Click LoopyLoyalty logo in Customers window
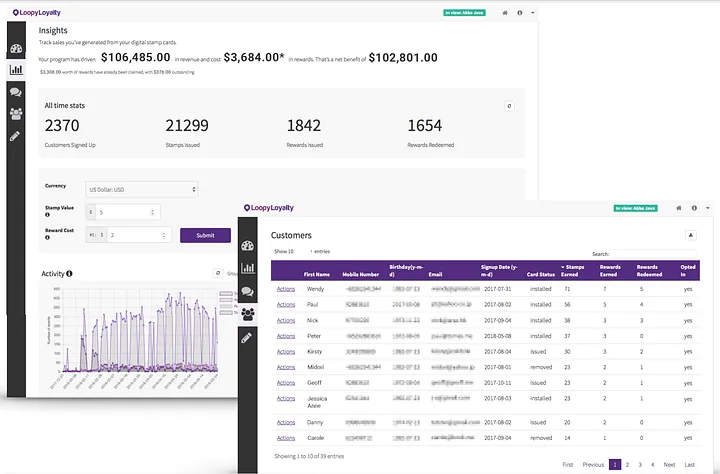 coord(269,208)
